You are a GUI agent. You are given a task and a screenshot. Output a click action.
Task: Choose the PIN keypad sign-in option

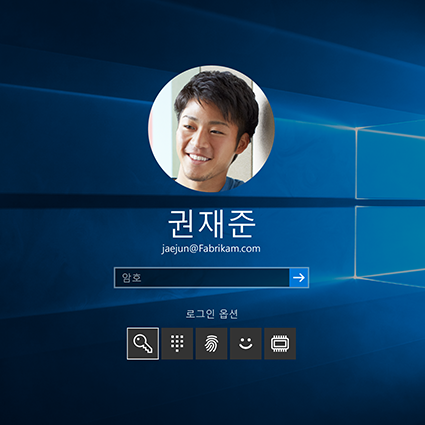coord(177,343)
